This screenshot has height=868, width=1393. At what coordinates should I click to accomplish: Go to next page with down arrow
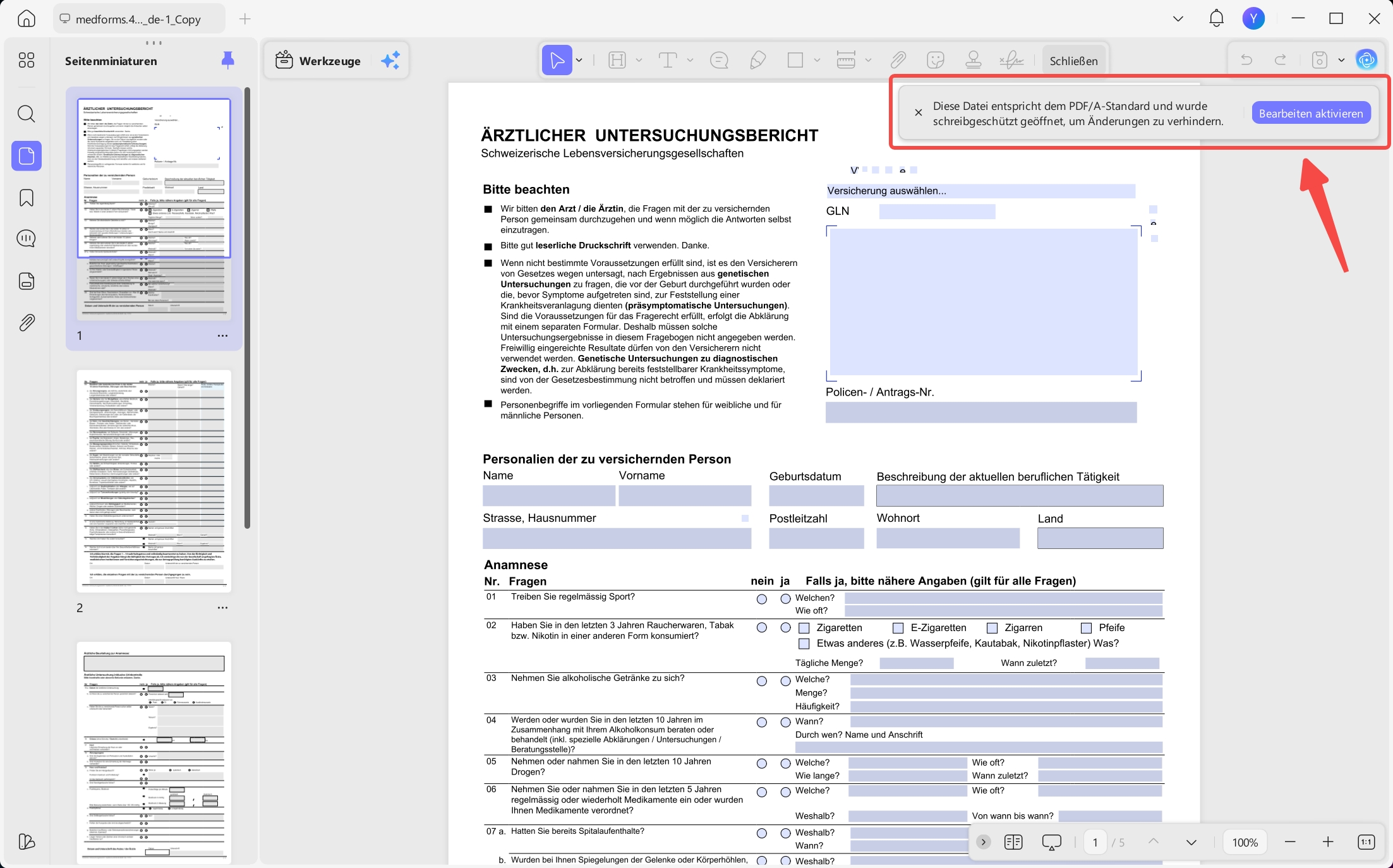1191,842
